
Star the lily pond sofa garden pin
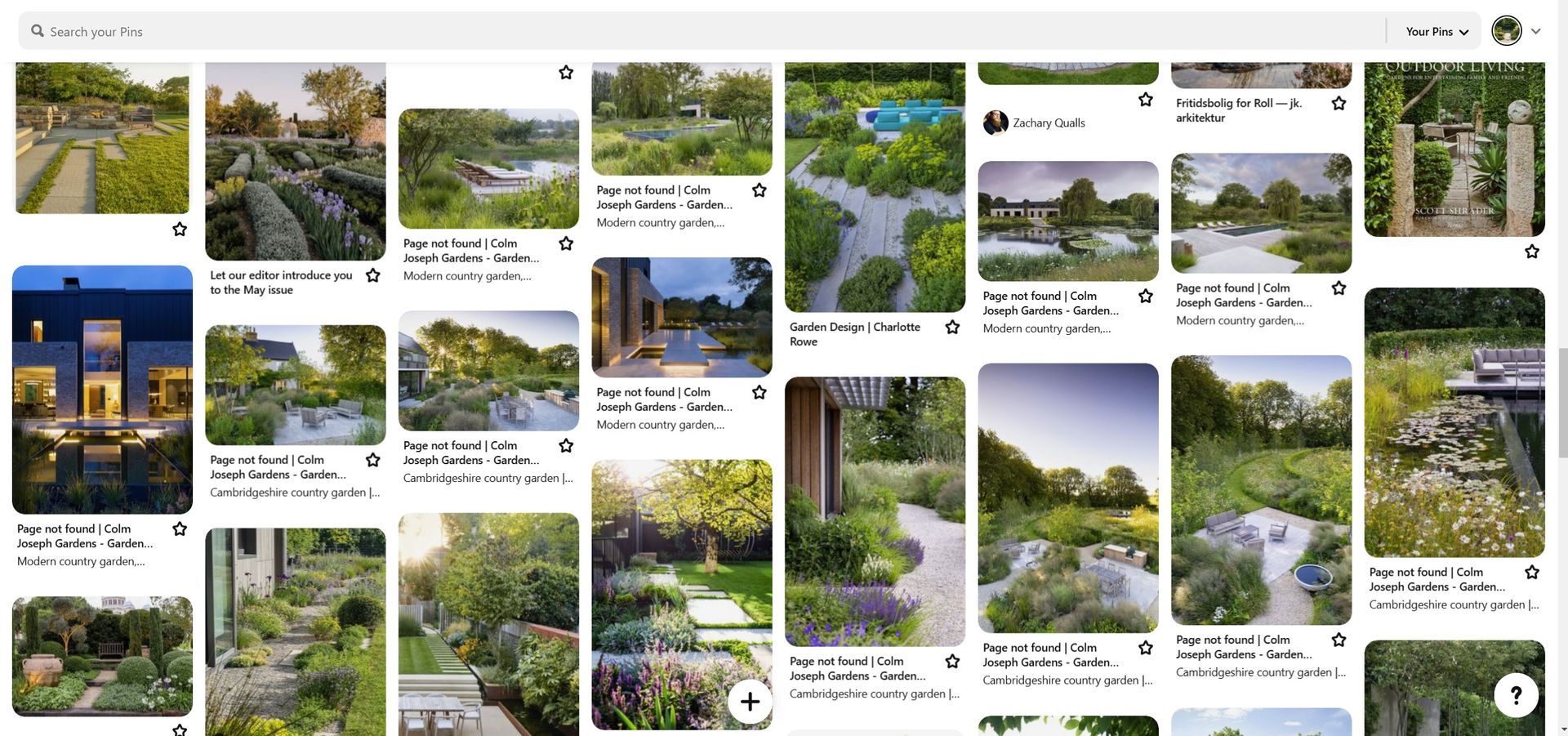coord(1532,573)
